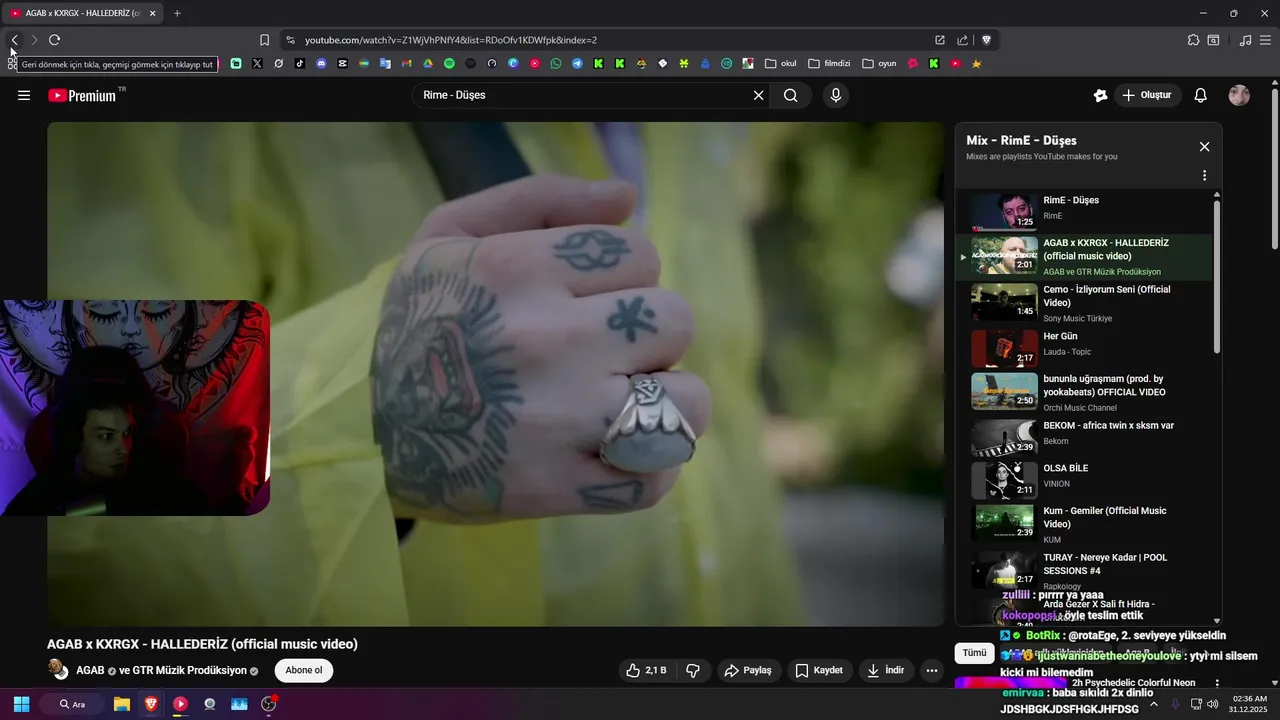Open a new browser tab

pos(177,13)
